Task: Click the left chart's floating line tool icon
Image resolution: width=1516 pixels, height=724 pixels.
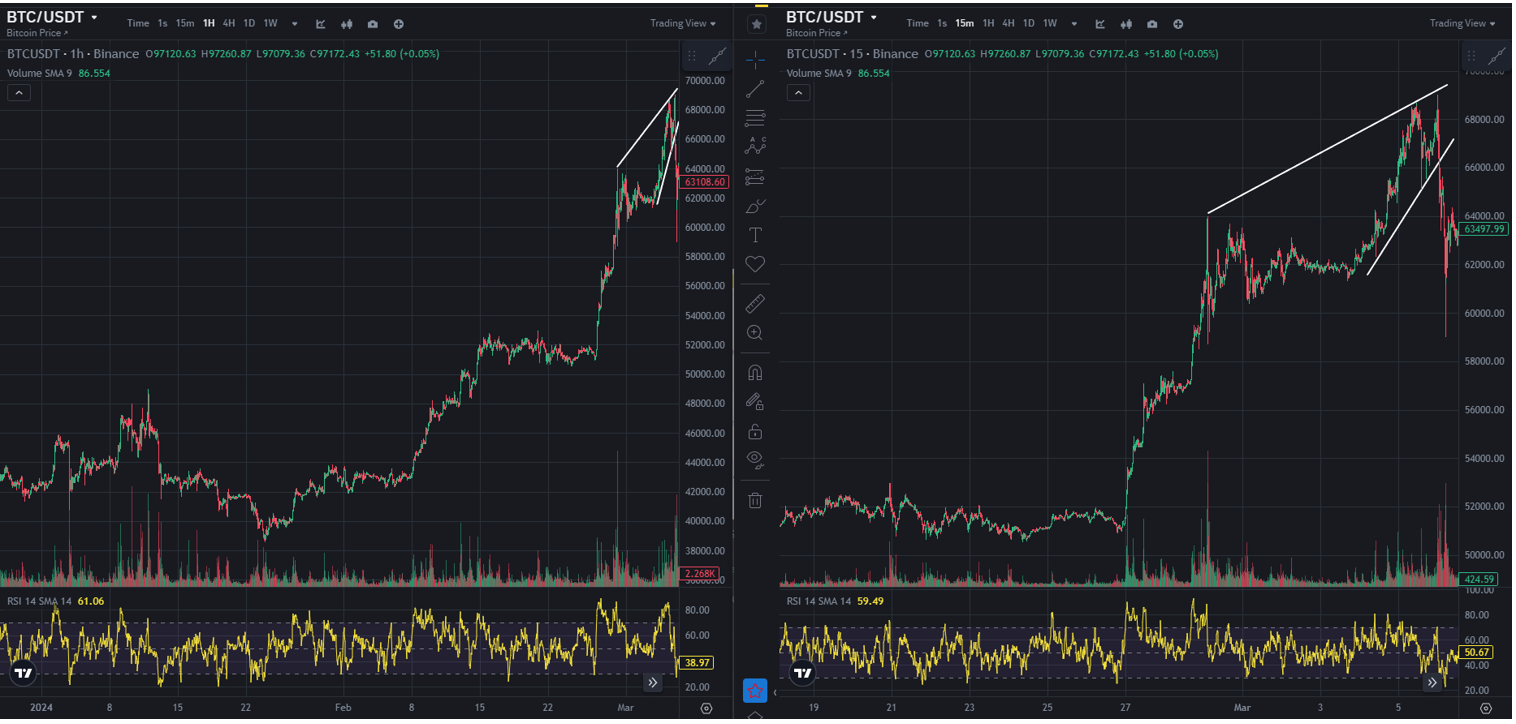Action: [x=717, y=57]
